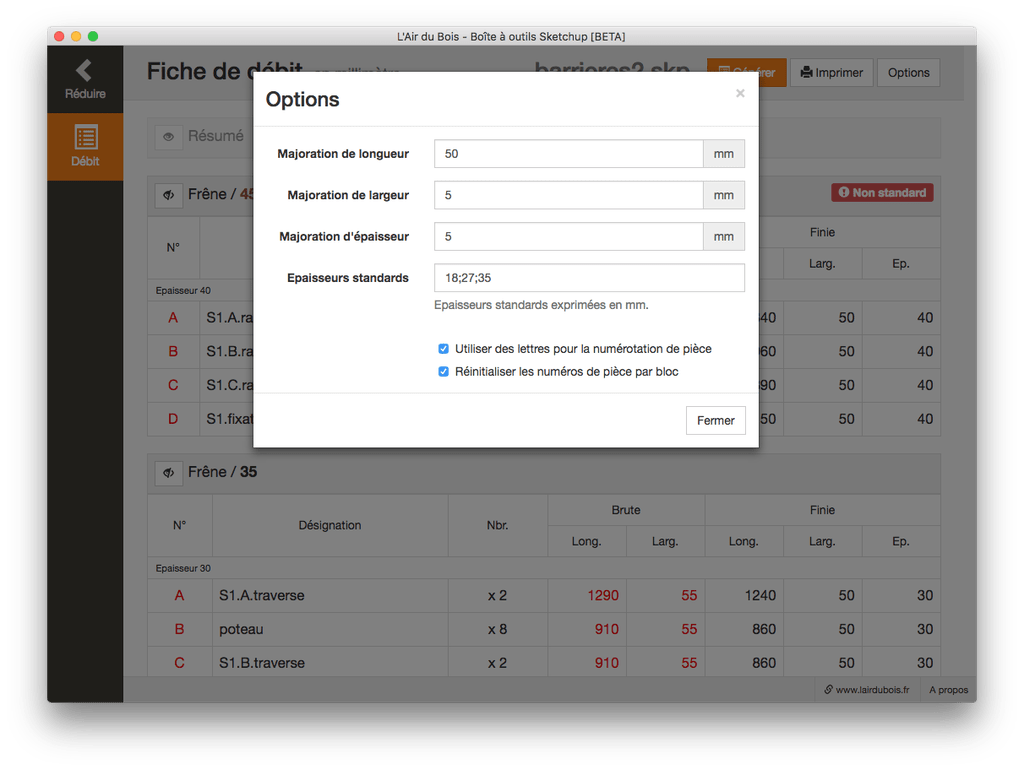The height and width of the screenshot is (770, 1024).
Task: Toggle reset piece numbers per block checkbox
Action: (443, 372)
